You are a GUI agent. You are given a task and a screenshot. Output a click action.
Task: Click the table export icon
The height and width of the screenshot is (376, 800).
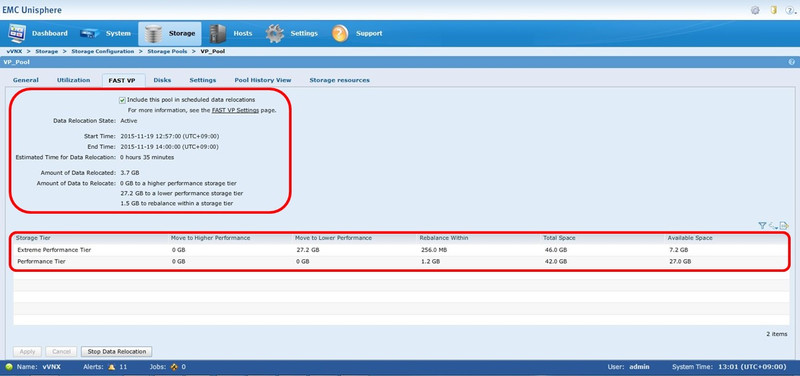784,225
